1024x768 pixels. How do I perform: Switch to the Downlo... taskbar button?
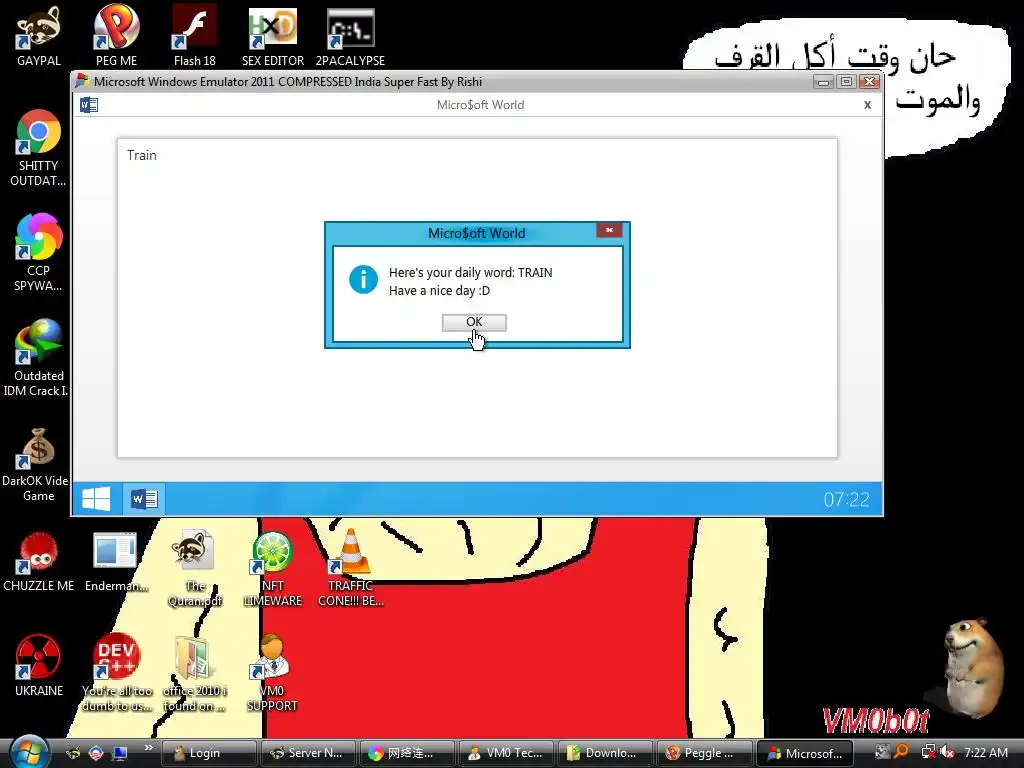[x=605, y=753]
